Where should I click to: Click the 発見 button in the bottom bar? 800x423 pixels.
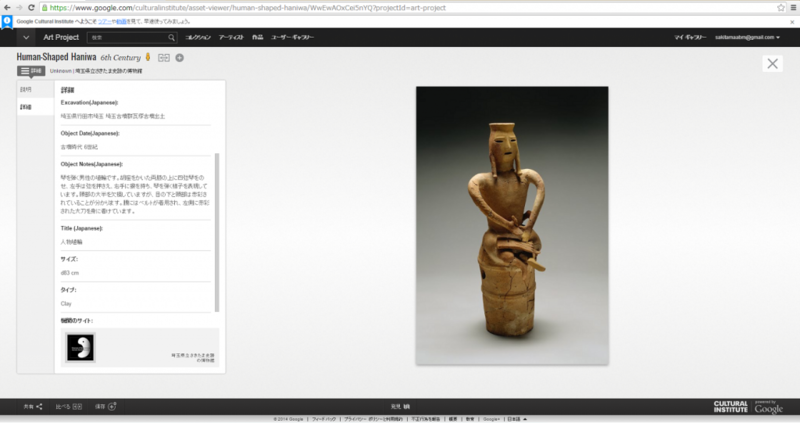tap(400, 407)
